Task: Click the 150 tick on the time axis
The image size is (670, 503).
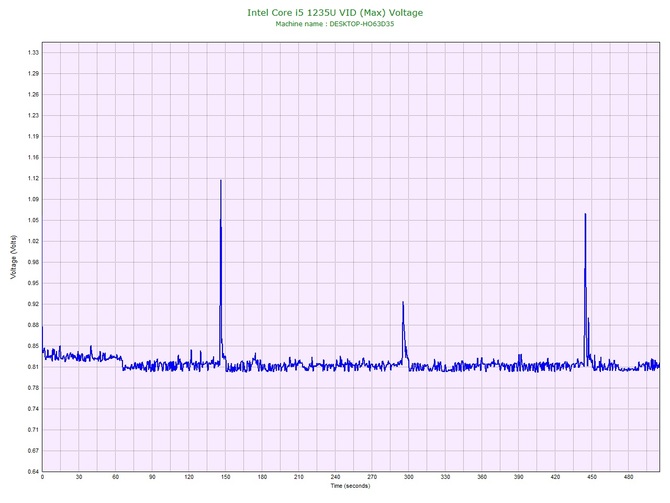Action: [226, 477]
